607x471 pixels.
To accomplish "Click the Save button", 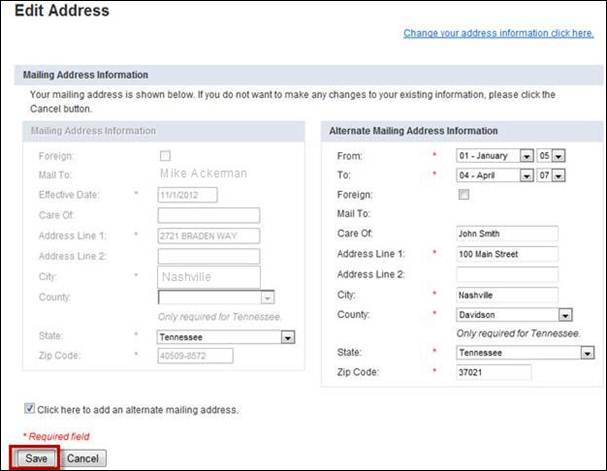I will 36,459.
